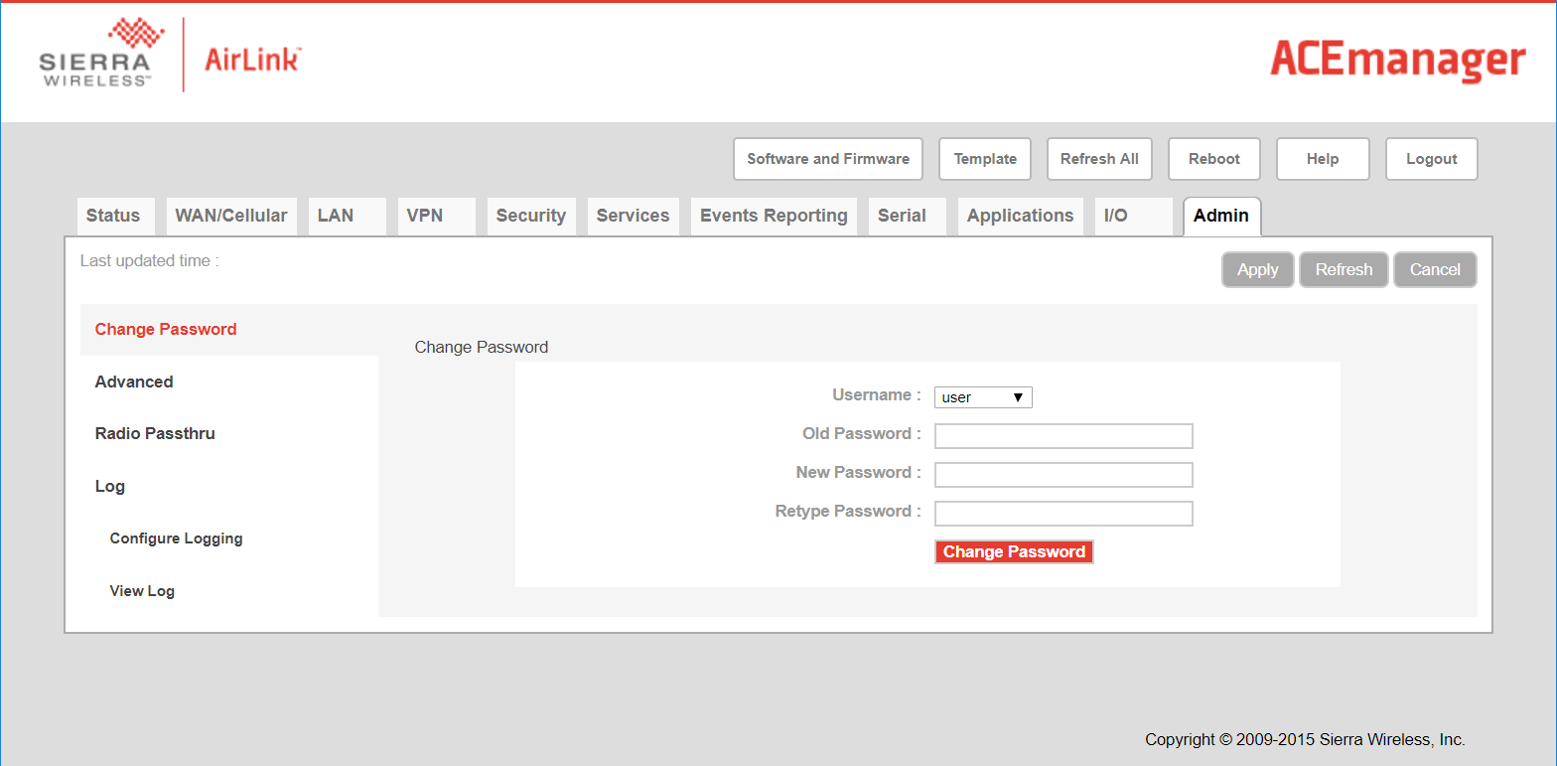The width and height of the screenshot is (1557, 766).
Task: Click the Sierra Wireless AirLink logo
Action: pyautogui.click(x=170, y=55)
